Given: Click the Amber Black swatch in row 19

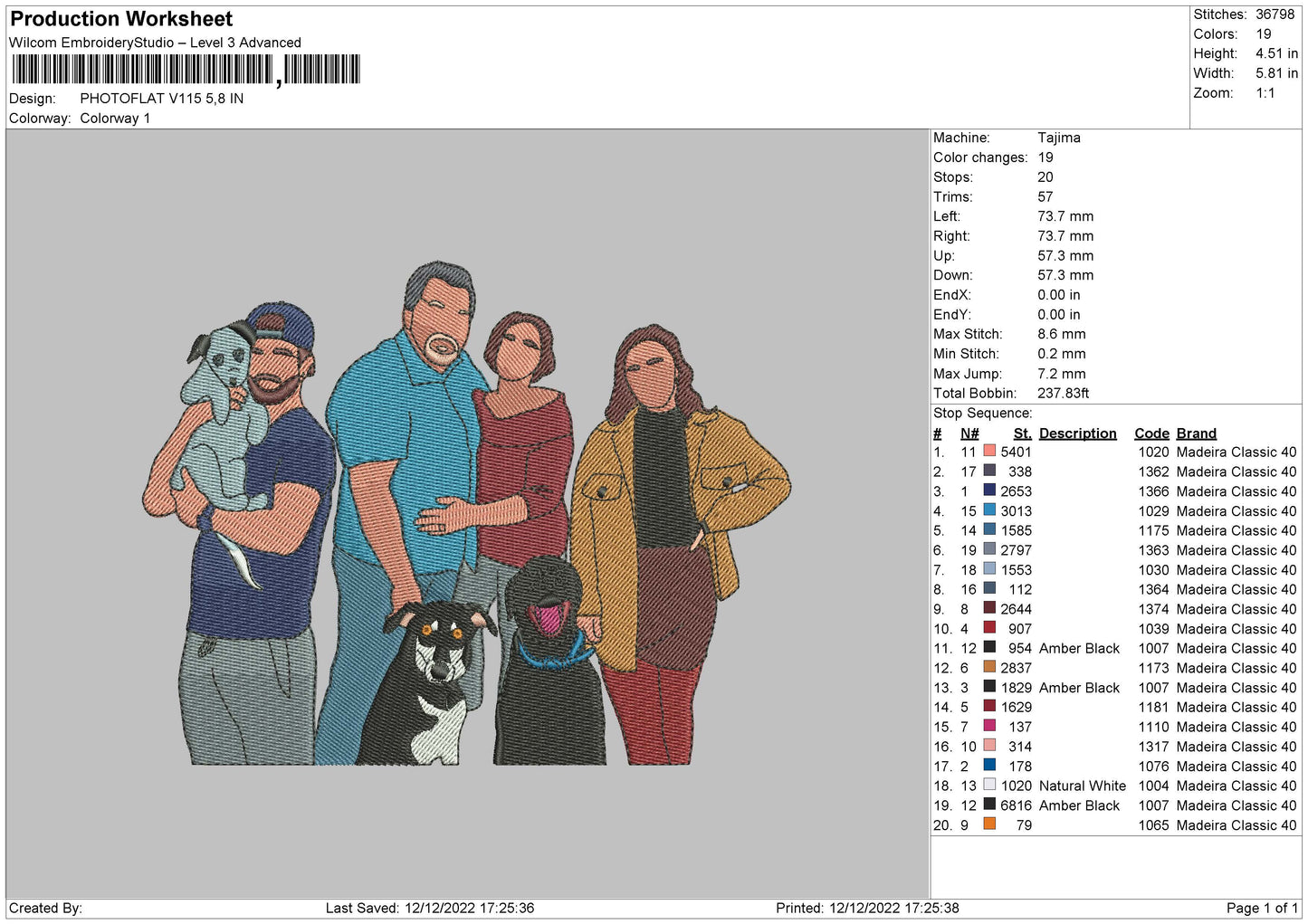Looking at the screenshot, I should pos(989,805).
